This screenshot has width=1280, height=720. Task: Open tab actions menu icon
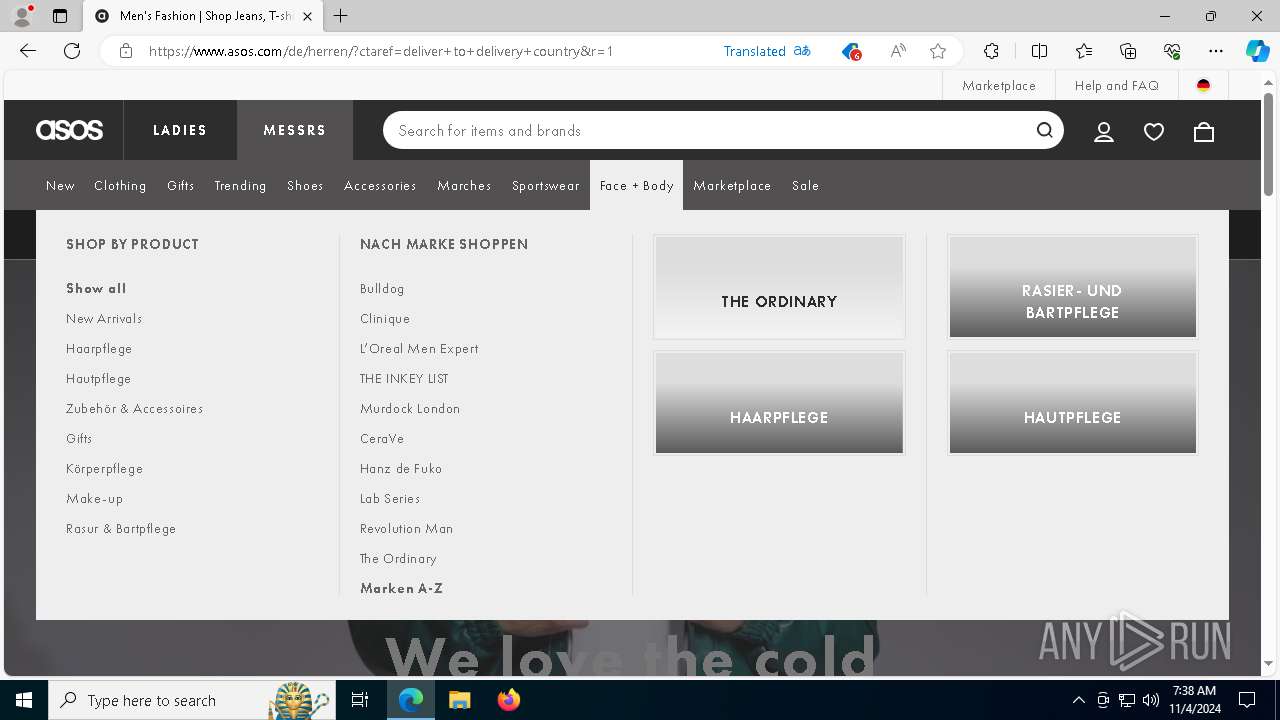(60, 16)
